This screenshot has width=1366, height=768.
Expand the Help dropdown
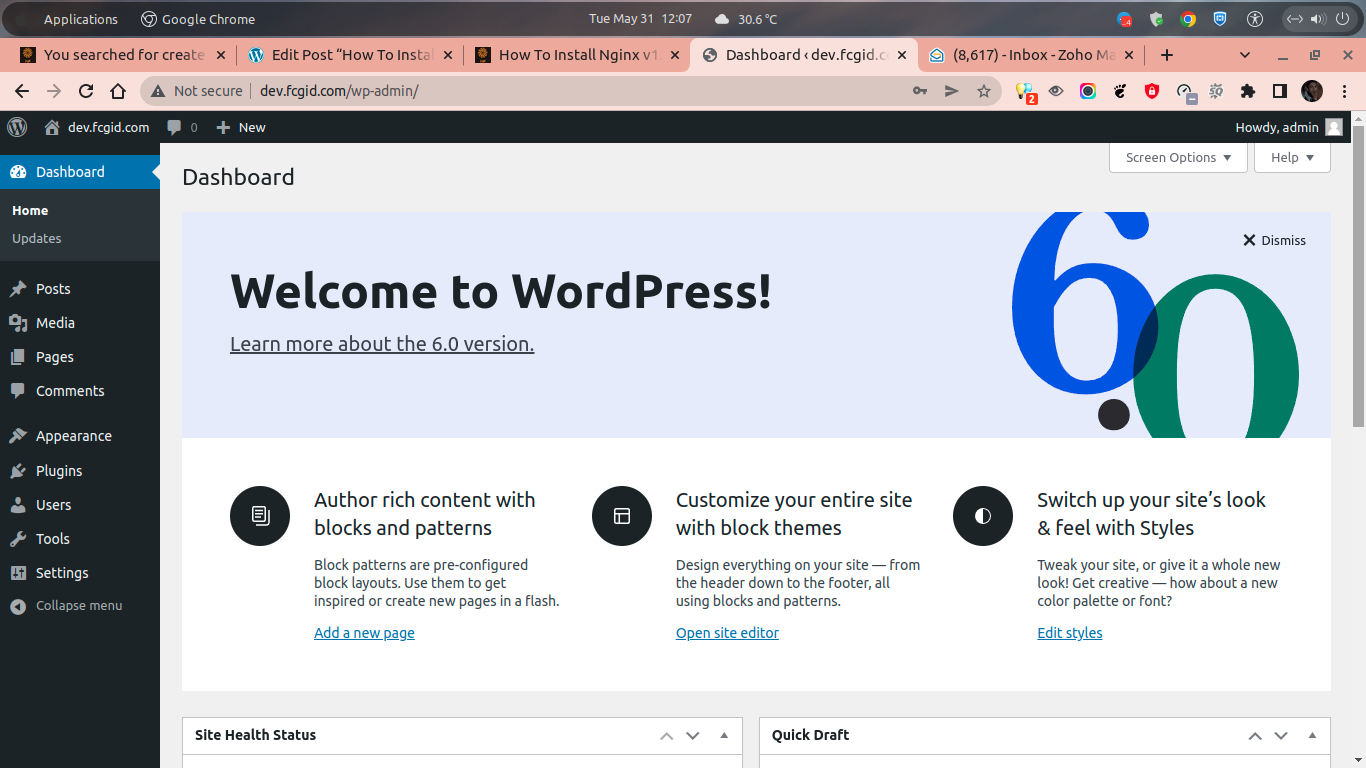pyautogui.click(x=1292, y=158)
